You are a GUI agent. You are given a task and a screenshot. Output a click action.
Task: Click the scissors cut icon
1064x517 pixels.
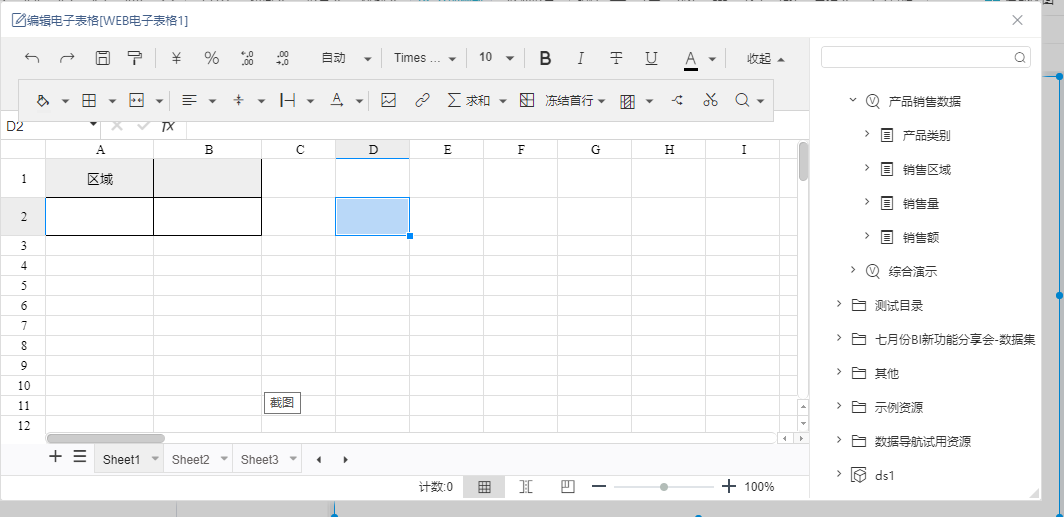[710, 100]
